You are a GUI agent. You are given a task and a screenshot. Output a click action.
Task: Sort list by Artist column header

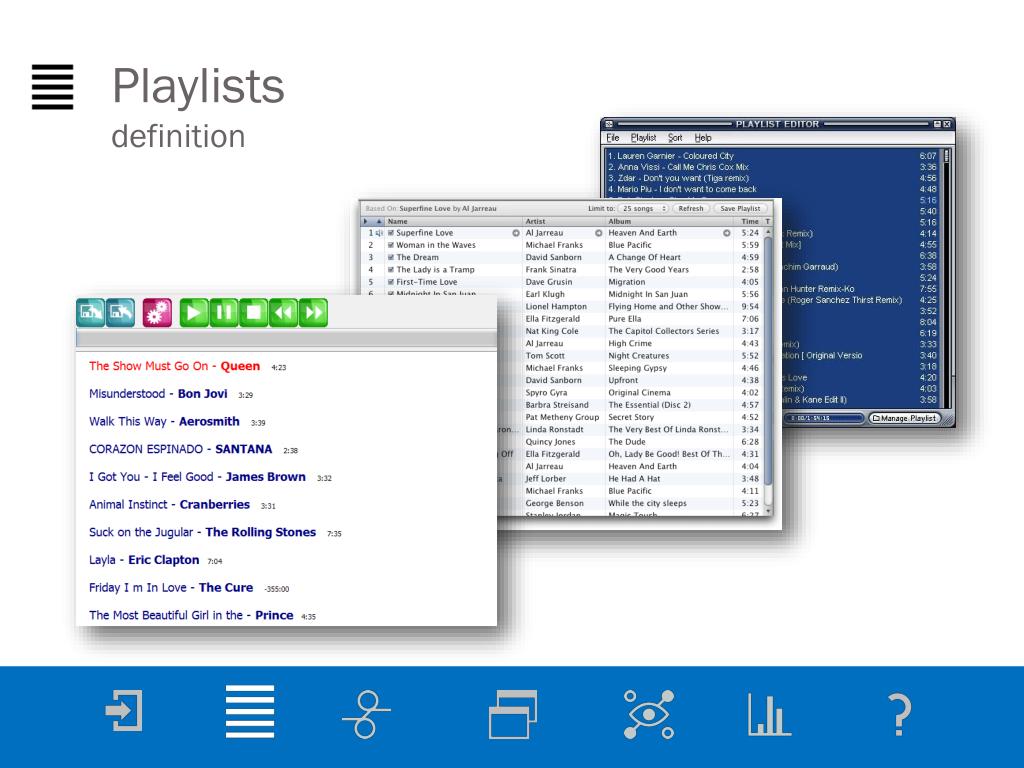click(x=564, y=221)
